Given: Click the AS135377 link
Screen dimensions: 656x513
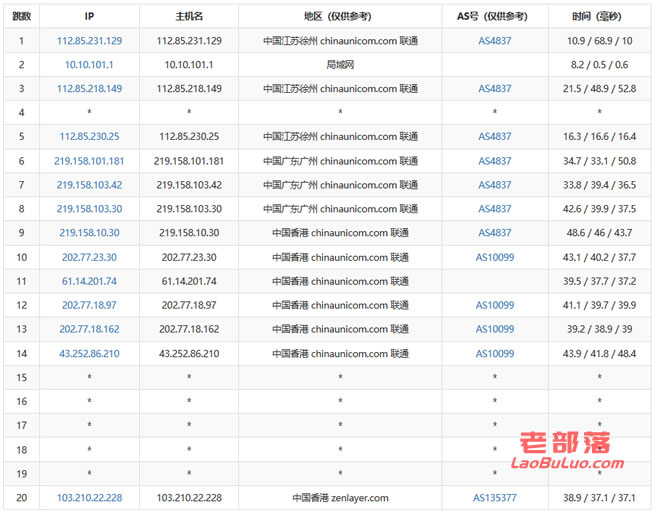Looking at the screenshot, I should pyautogui.click(x=495, y=498).
